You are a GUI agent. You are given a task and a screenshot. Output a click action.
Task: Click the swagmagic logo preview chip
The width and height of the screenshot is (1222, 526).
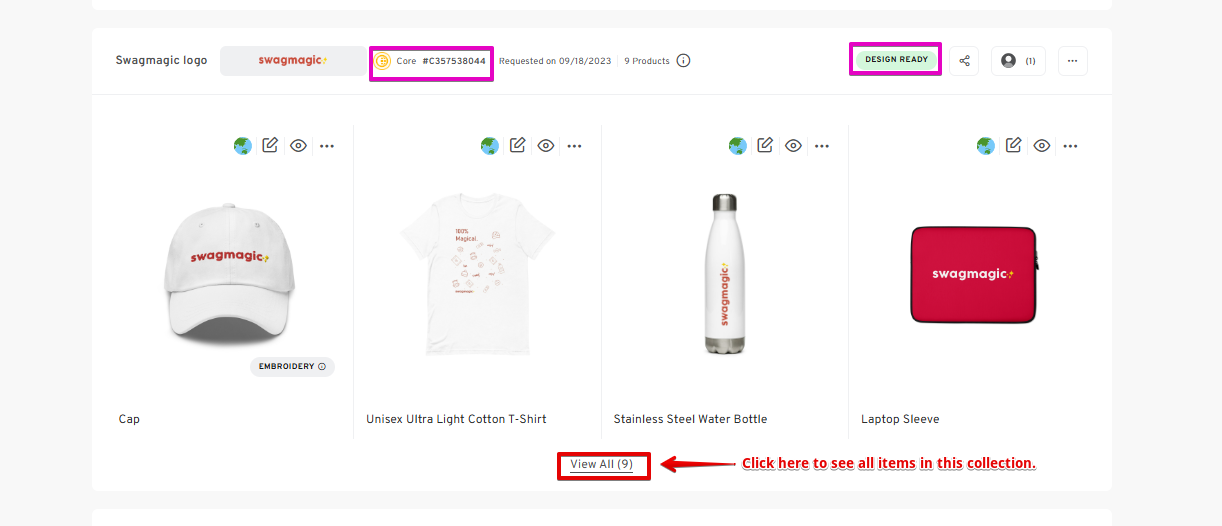[293, 61]
